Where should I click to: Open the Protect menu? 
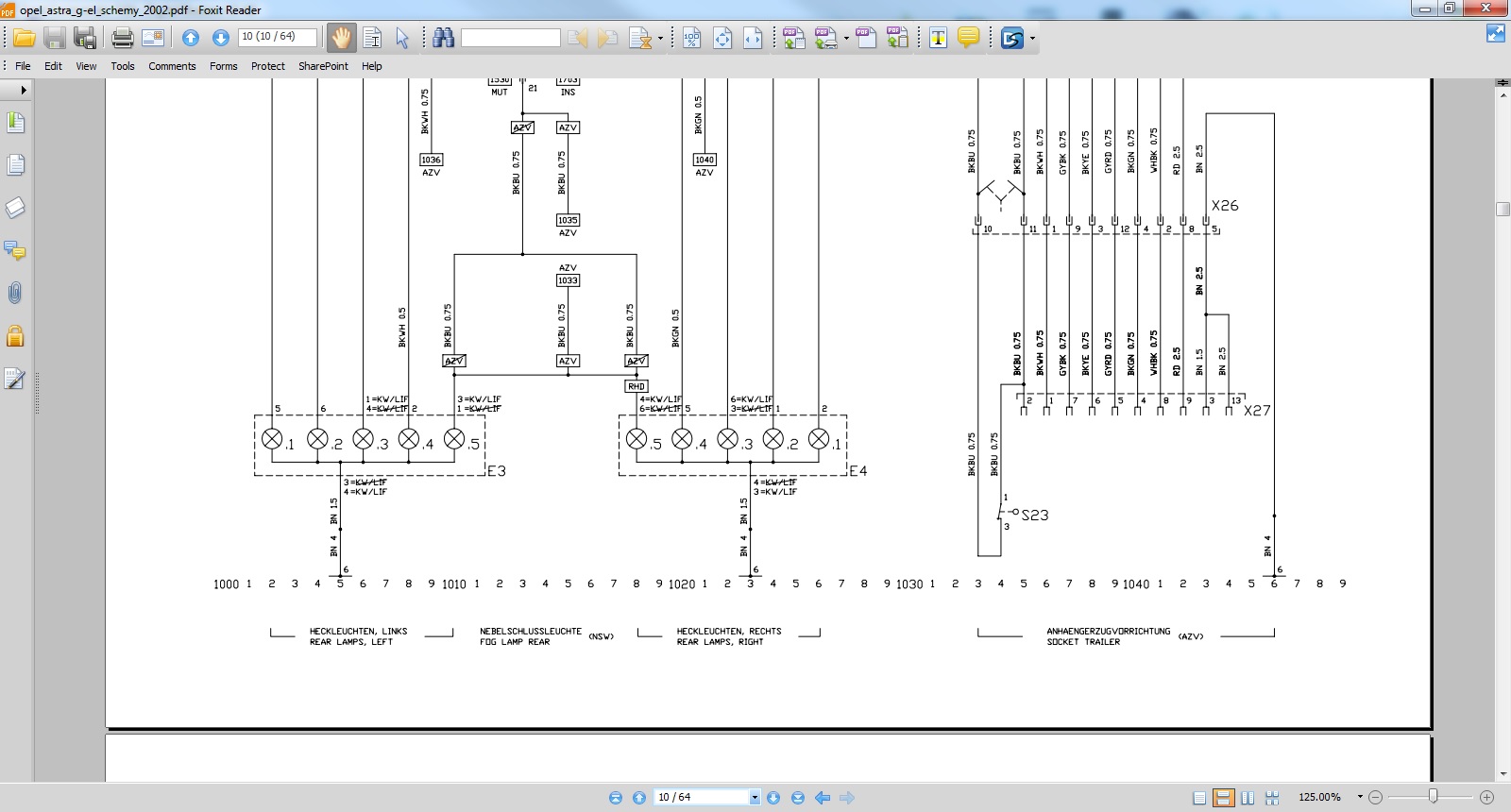(x=267, y=66)
